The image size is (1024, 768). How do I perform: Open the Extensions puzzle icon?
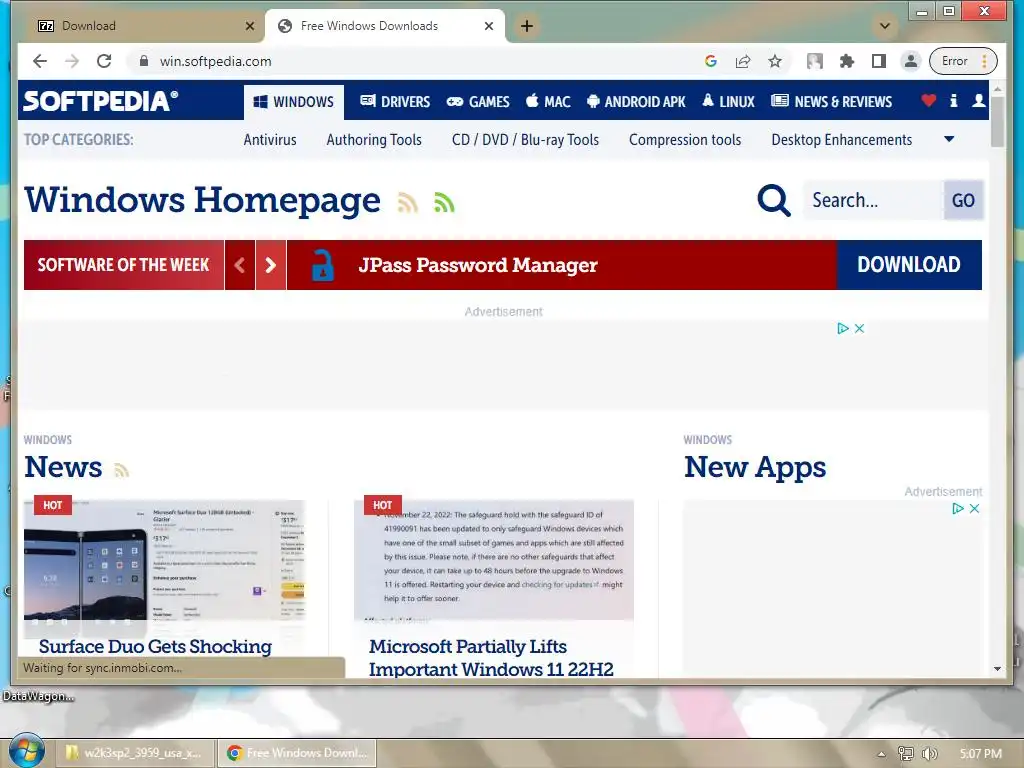[x=847, y=61]
